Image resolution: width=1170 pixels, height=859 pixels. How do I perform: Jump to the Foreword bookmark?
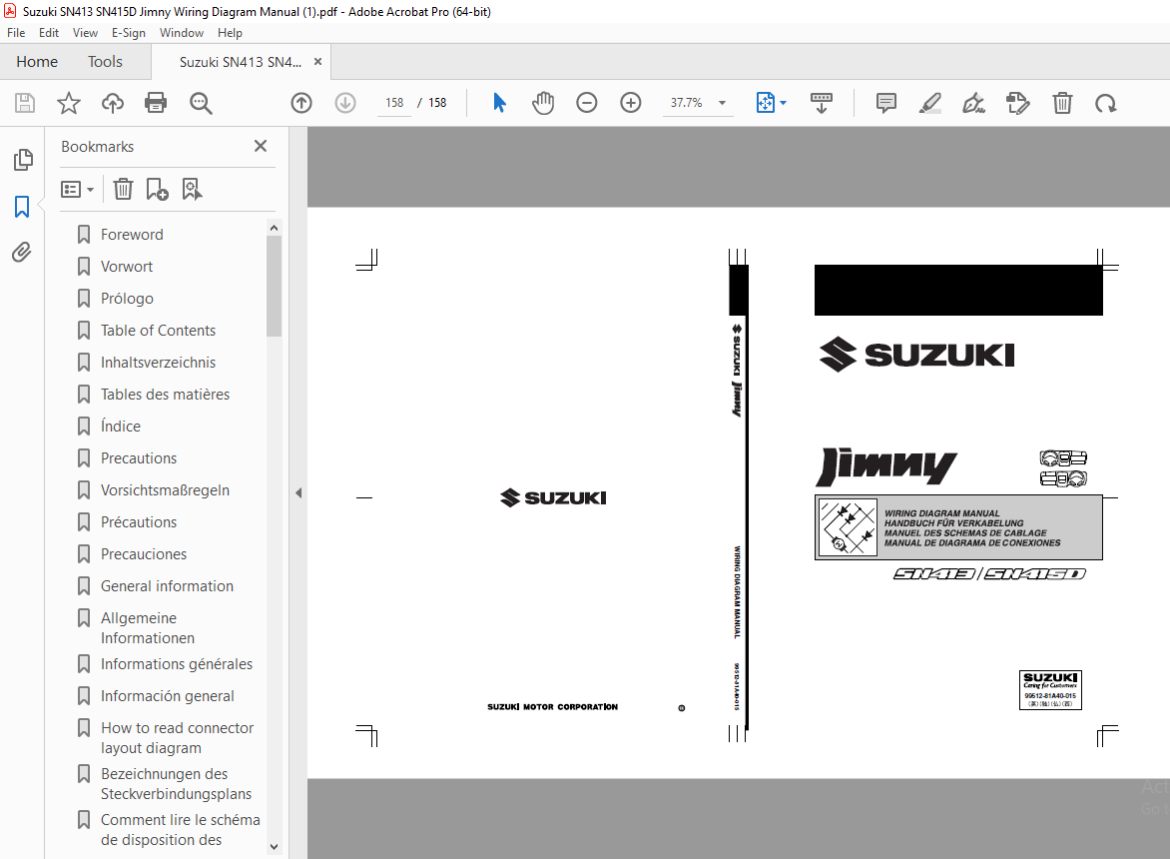131,234
